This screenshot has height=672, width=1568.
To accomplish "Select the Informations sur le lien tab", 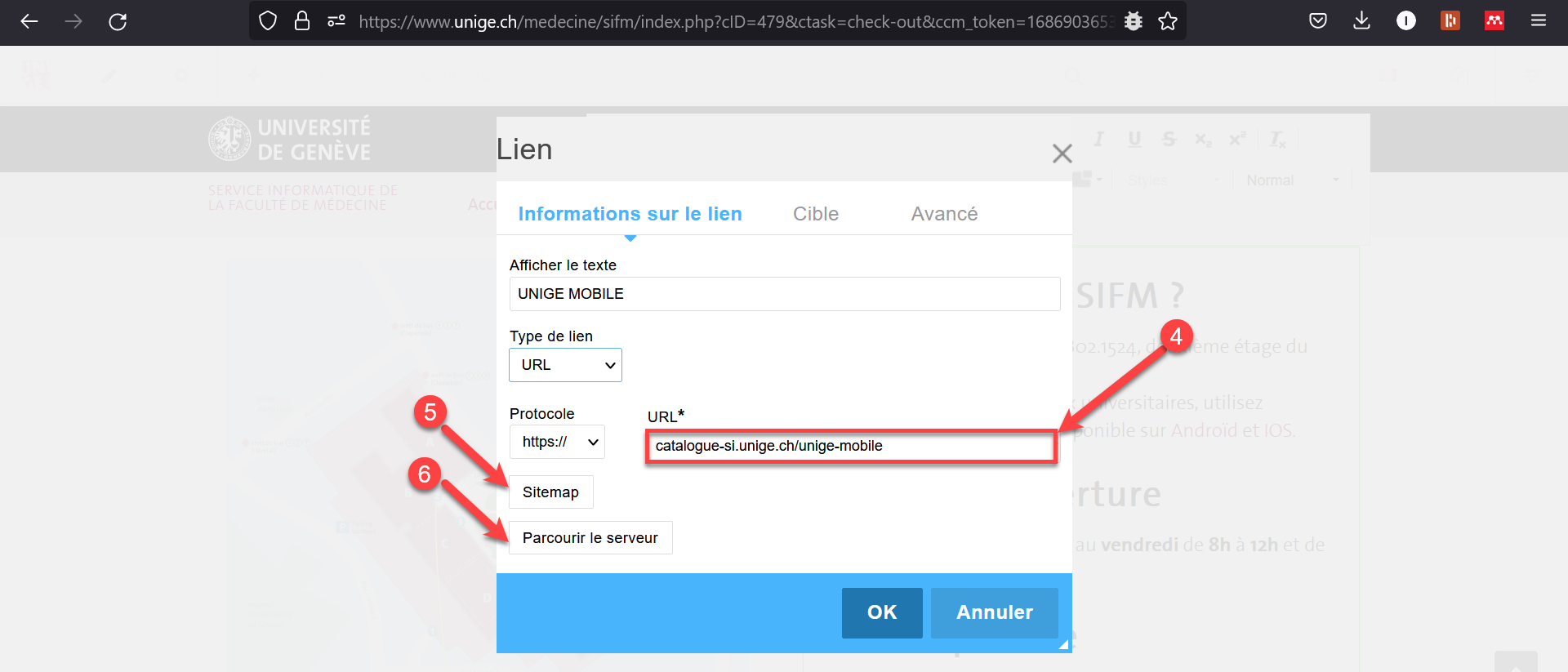I will point(630,214).
